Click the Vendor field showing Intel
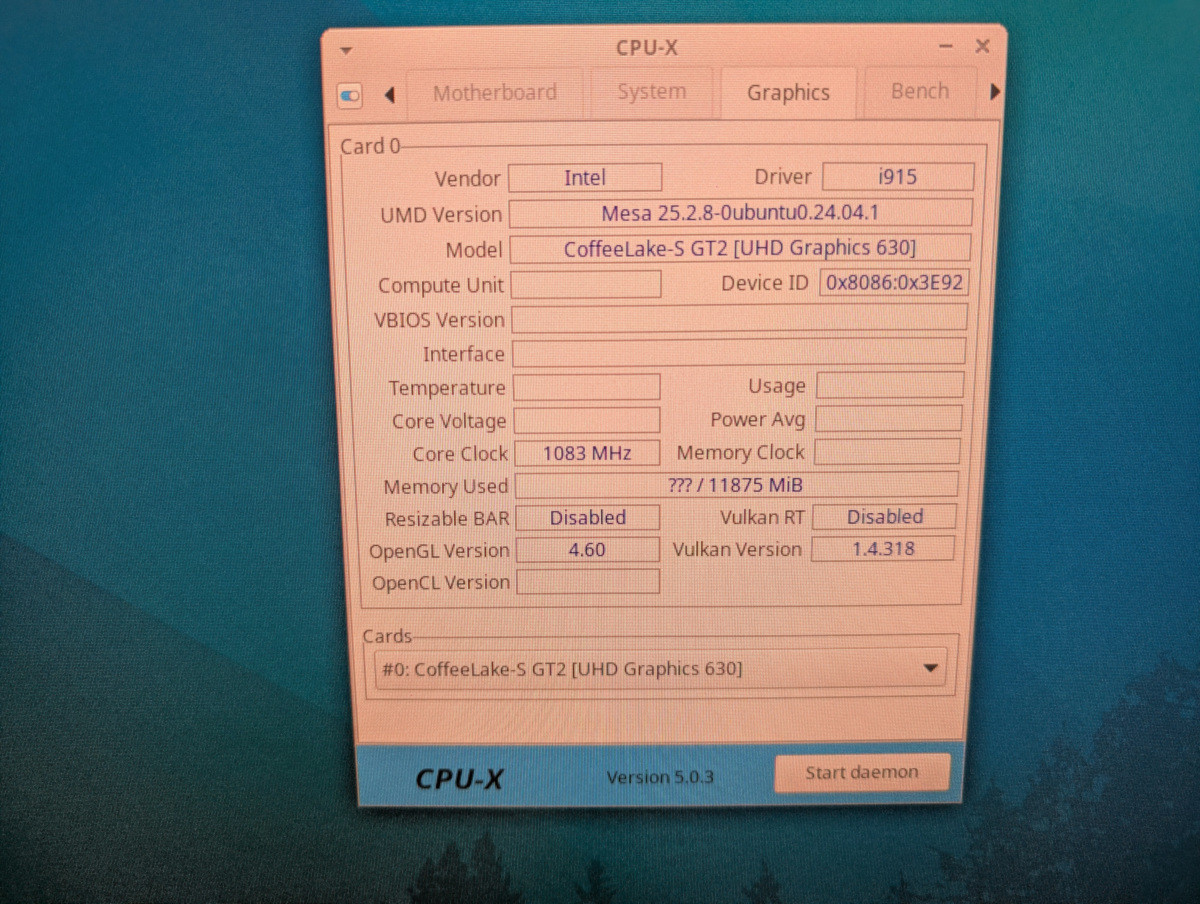The width and height of the screenshot is (1200, 904). [x=585, y=178]
